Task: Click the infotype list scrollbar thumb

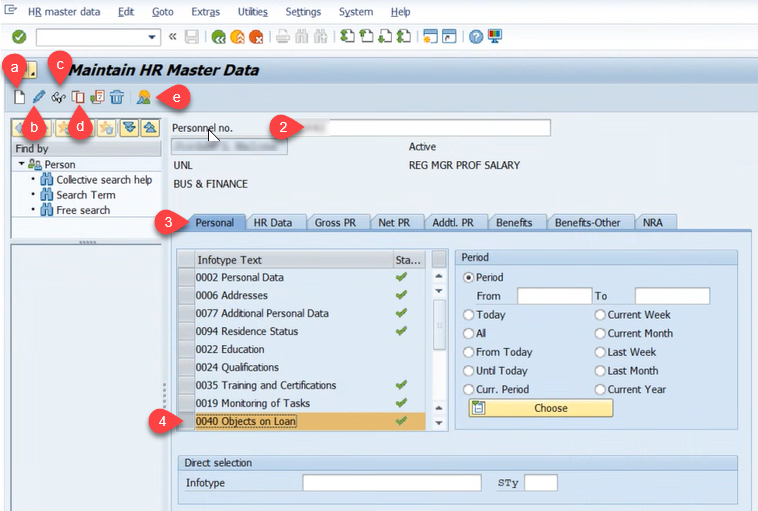Action: (x=439, y=324)
